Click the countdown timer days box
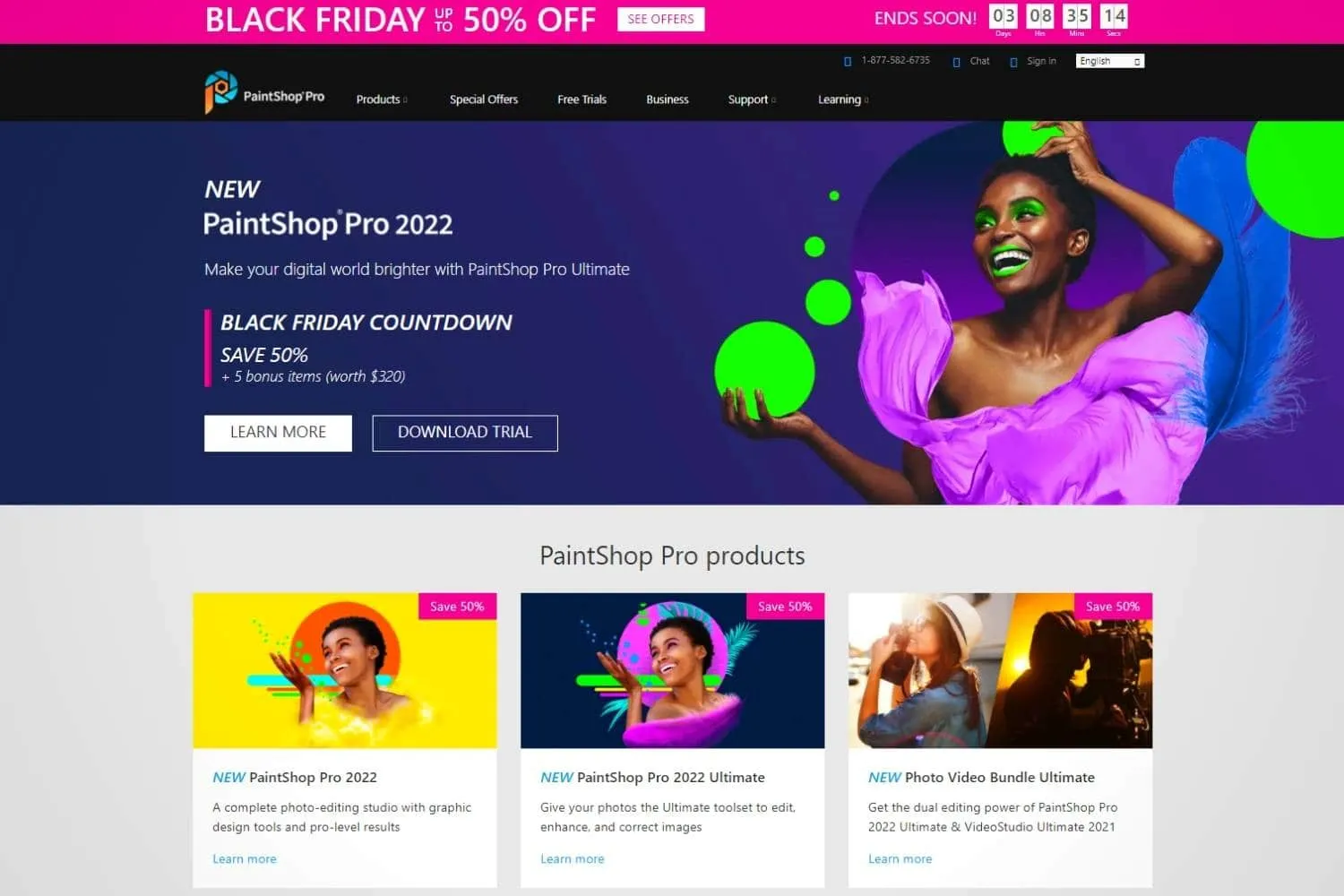 point(1004,16)
